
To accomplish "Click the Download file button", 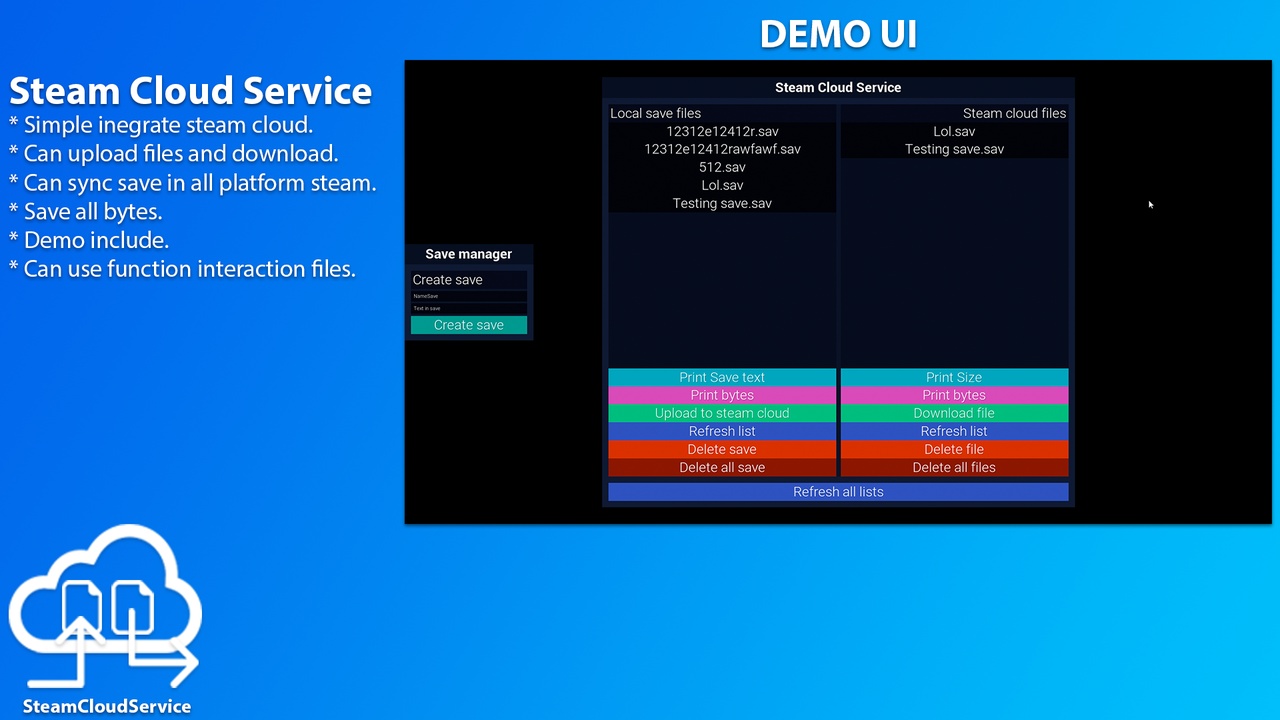I will [x=954, y=413].
